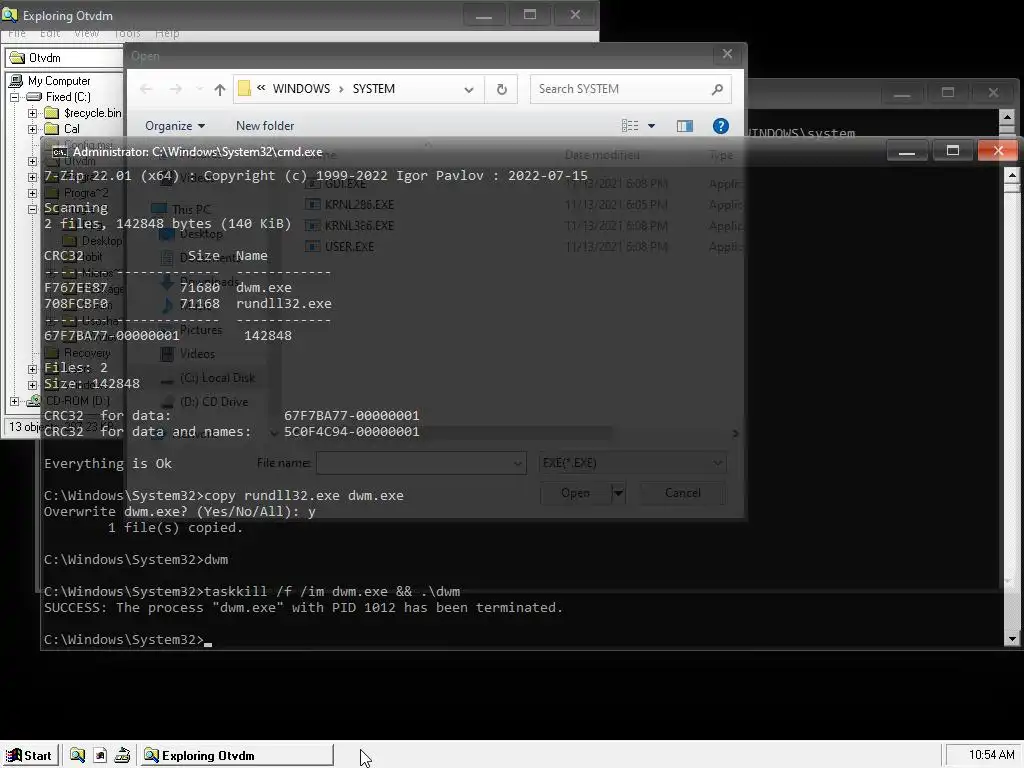Open the Otvdm folder dropdown in explorer
1024x768 pixels.
65,57
